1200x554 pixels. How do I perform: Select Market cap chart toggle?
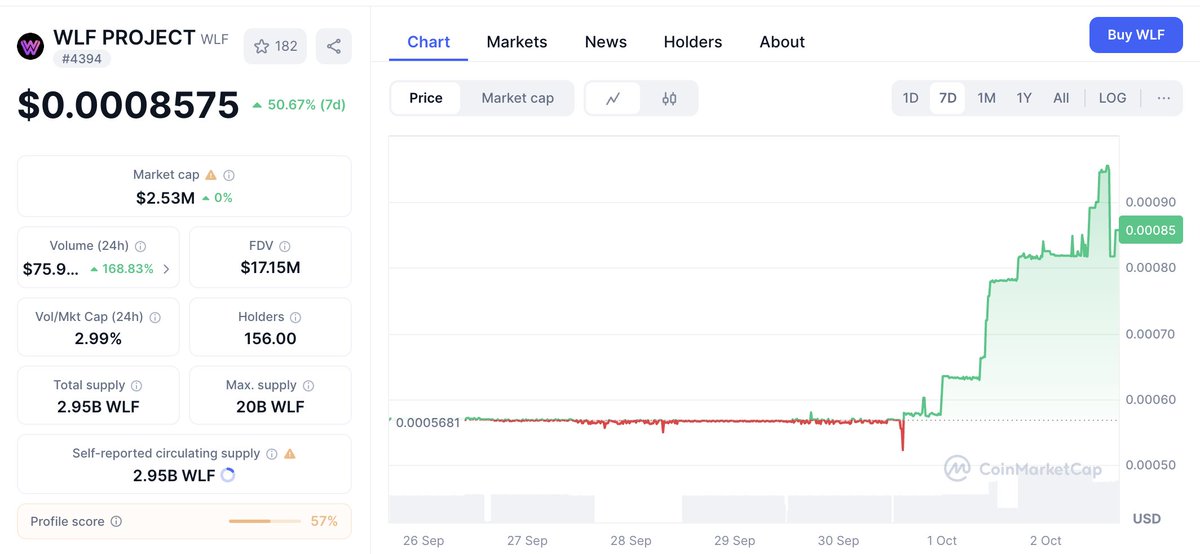click(517, 98)
